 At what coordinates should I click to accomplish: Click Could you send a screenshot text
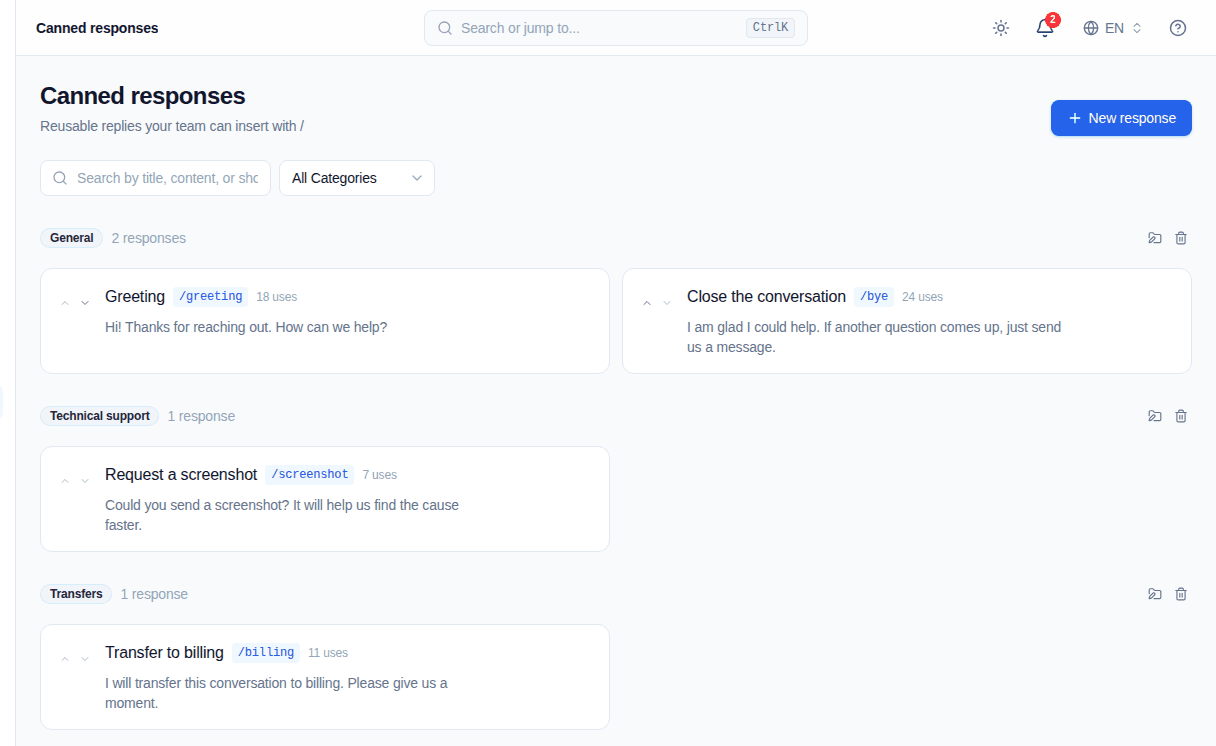[282, 515]
